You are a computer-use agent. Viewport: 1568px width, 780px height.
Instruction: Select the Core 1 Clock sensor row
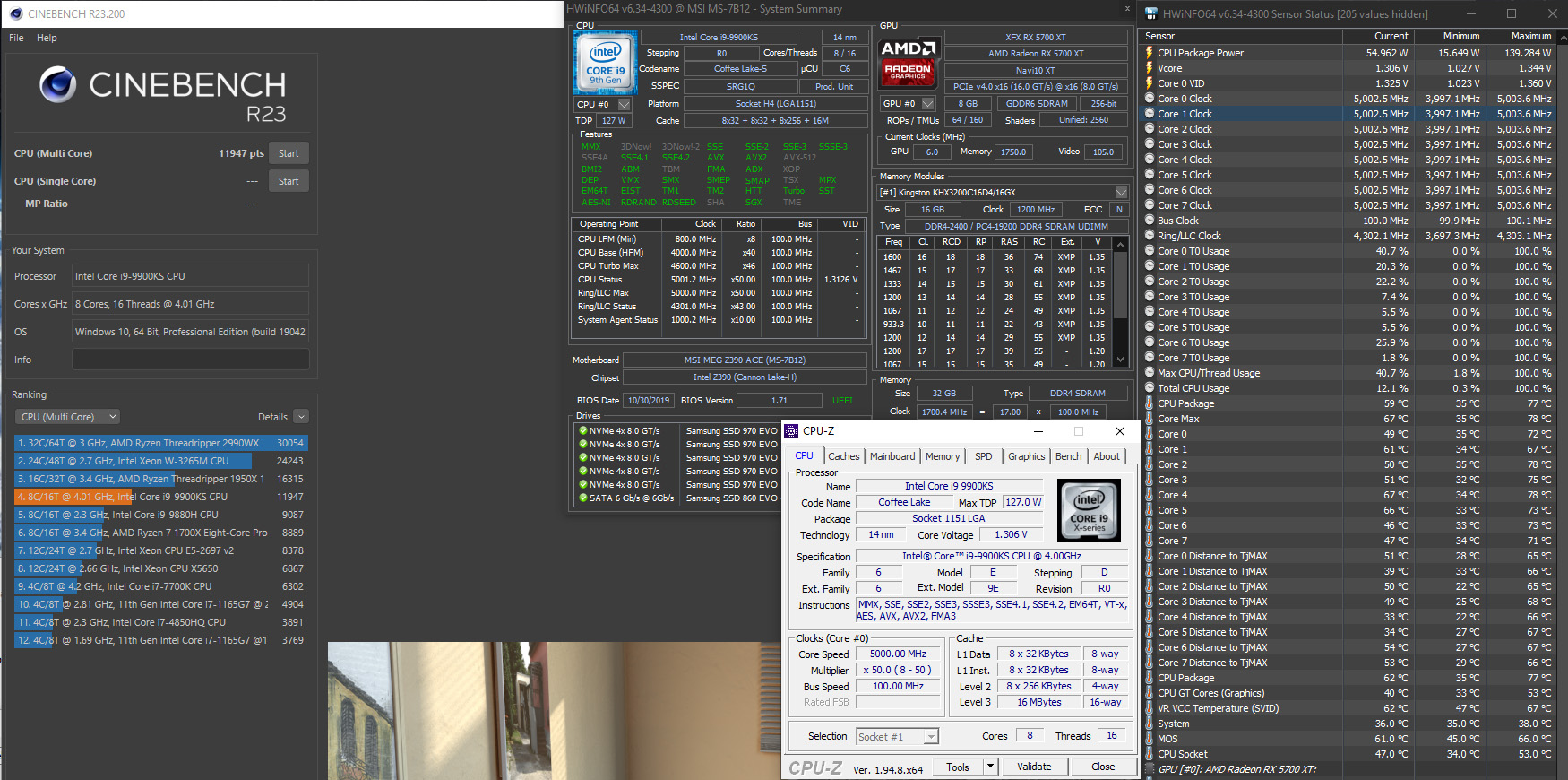coord(1348,114)
